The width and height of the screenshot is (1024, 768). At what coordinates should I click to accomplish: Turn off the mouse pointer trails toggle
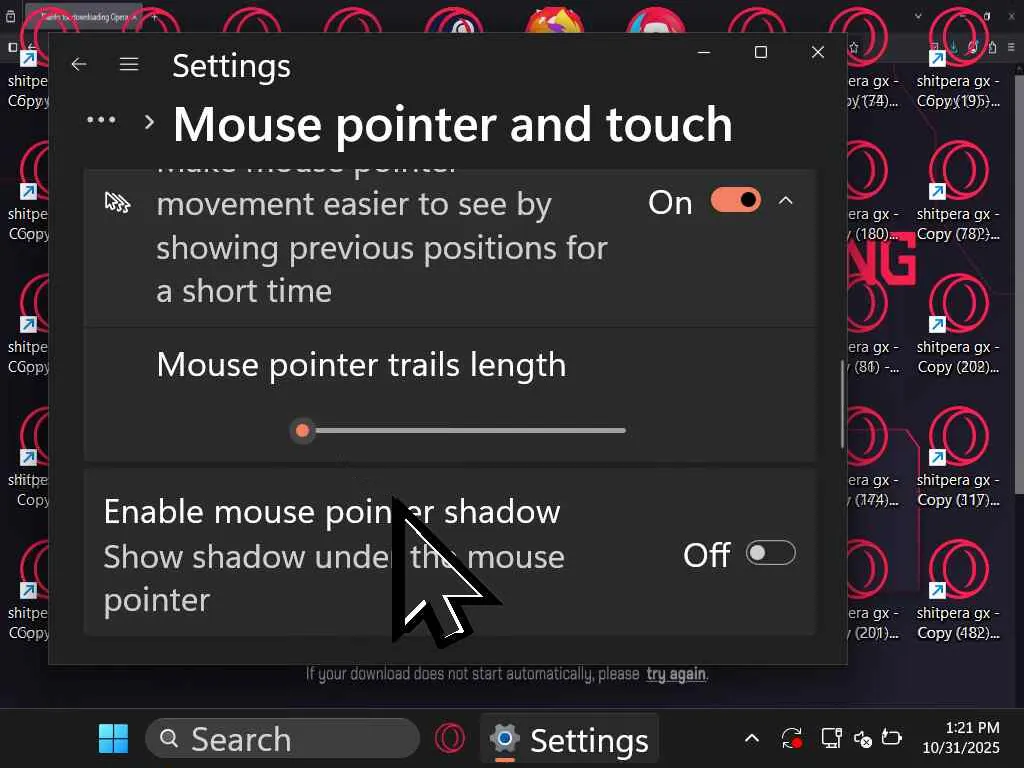(x=736, y=200)
